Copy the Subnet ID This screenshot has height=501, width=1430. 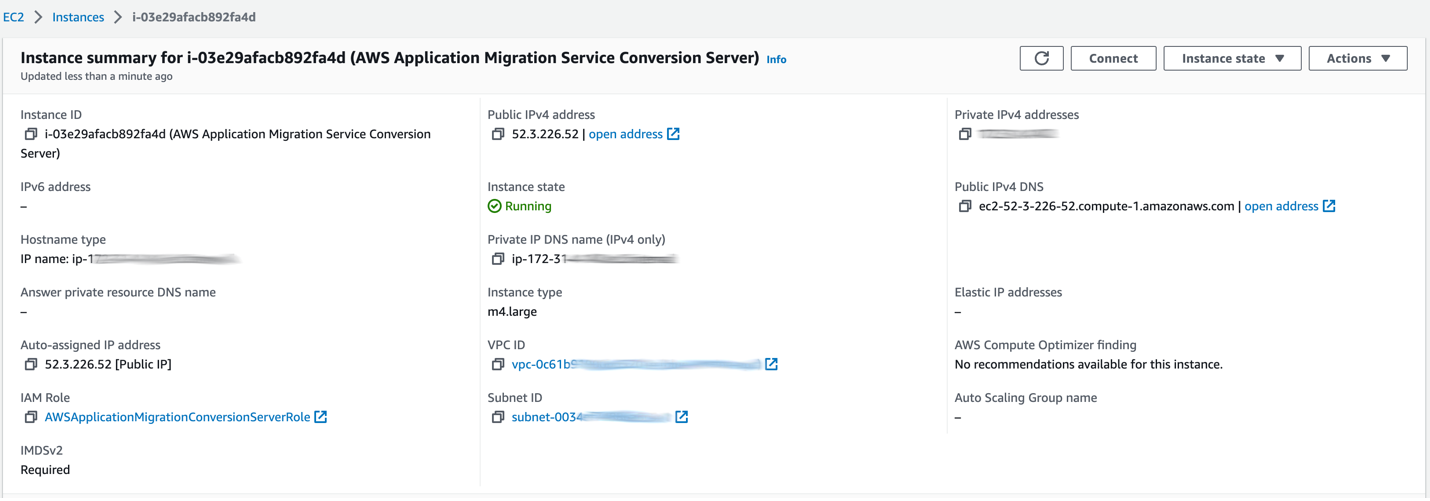coord(498,417)
